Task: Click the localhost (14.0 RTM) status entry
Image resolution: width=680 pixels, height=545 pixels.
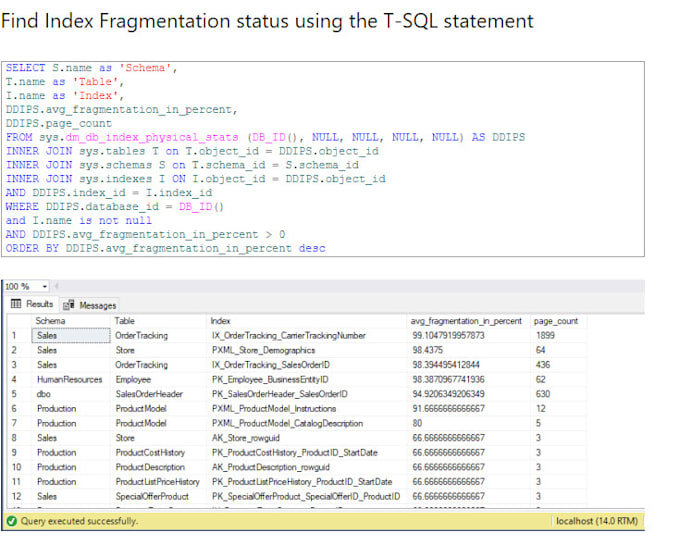Action: click(x=597, y=521)
